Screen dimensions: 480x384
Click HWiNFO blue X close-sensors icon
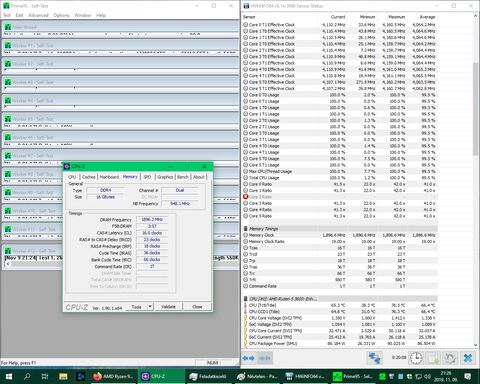point(468,358)
